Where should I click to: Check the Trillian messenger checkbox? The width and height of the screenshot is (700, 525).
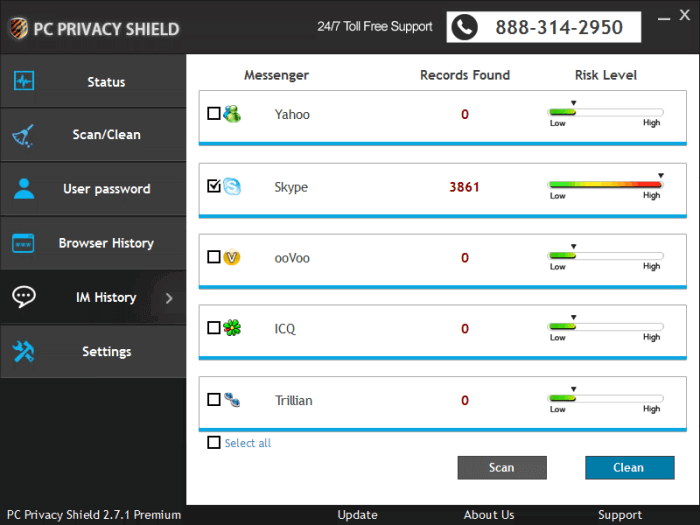tap(214, 399)
